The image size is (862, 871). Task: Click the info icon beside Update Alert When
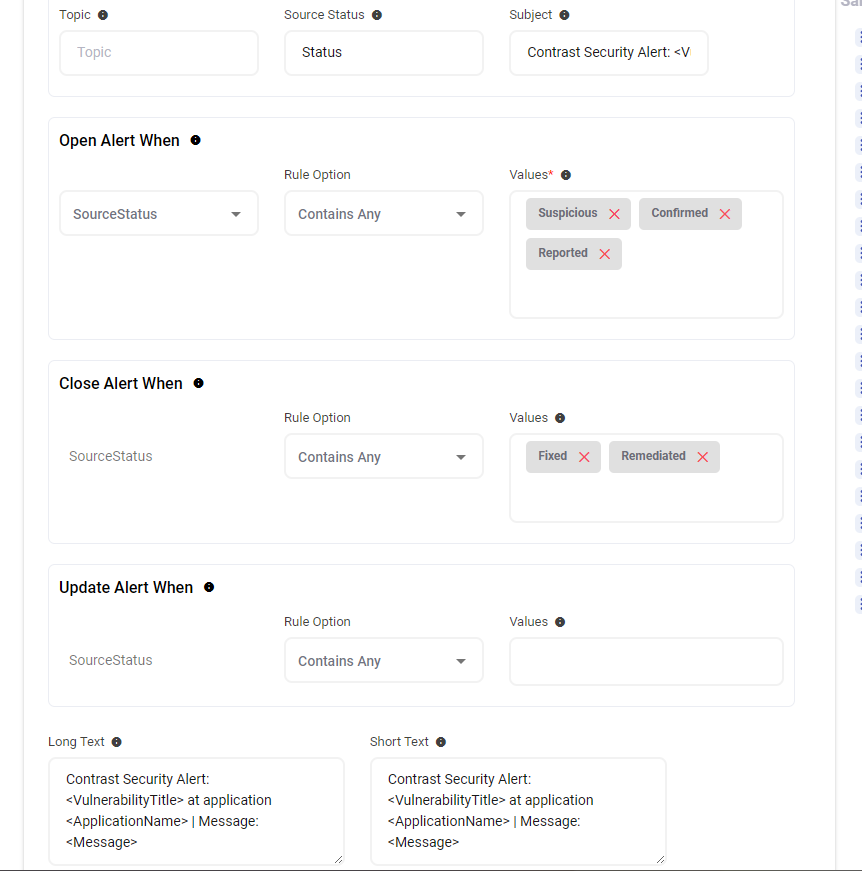(x=209, y=587)
